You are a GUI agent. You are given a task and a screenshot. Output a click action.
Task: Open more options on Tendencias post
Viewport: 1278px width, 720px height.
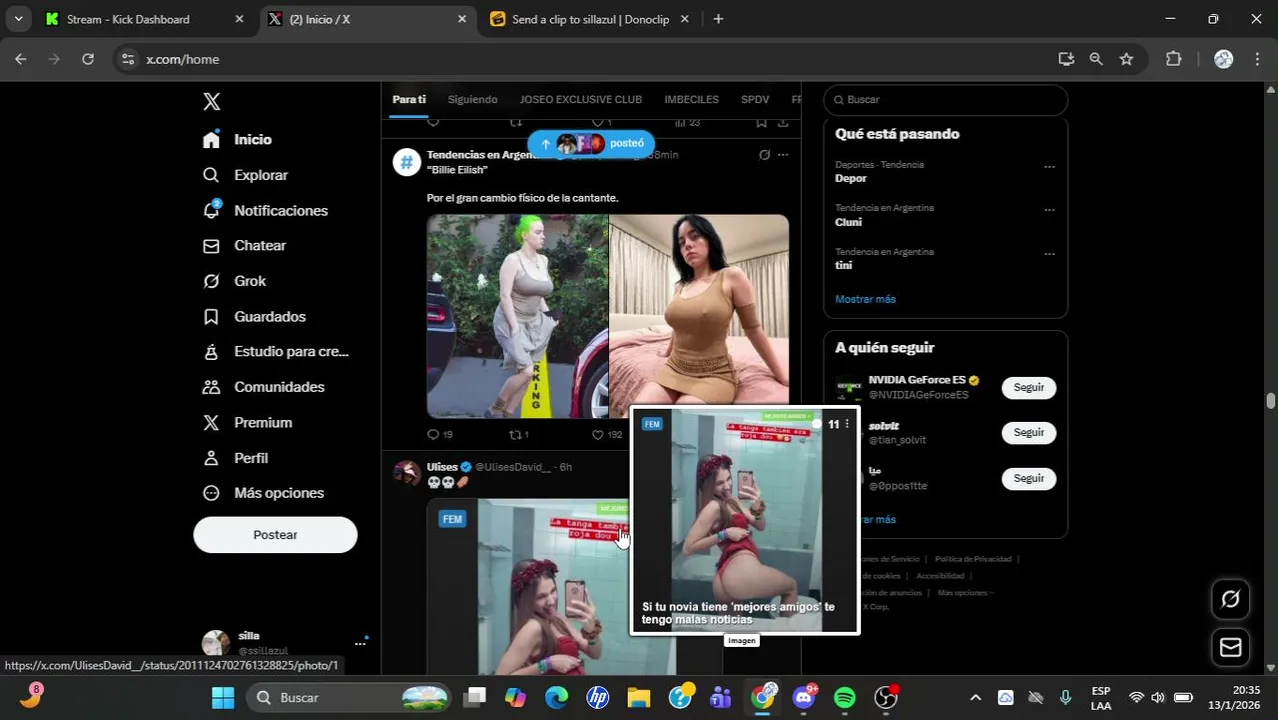(x=783, y=155)
